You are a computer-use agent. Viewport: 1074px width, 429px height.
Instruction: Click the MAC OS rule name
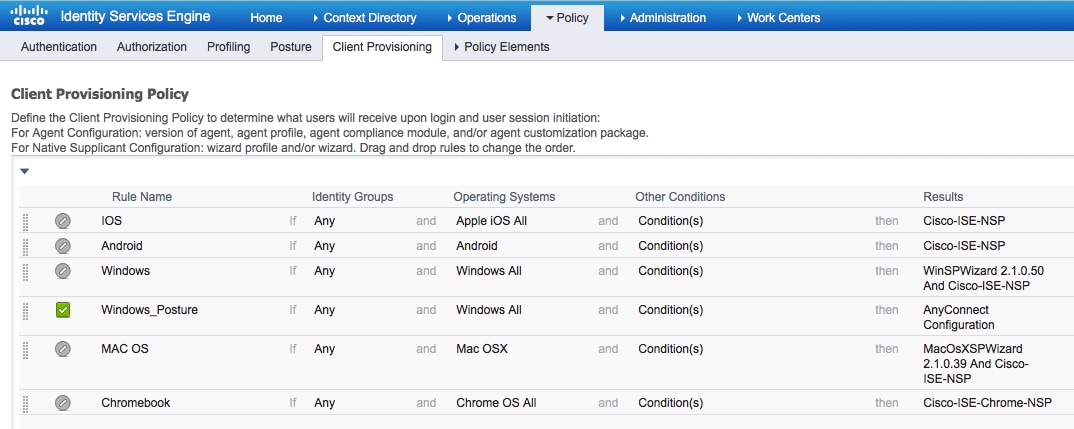tap(125, 349)
